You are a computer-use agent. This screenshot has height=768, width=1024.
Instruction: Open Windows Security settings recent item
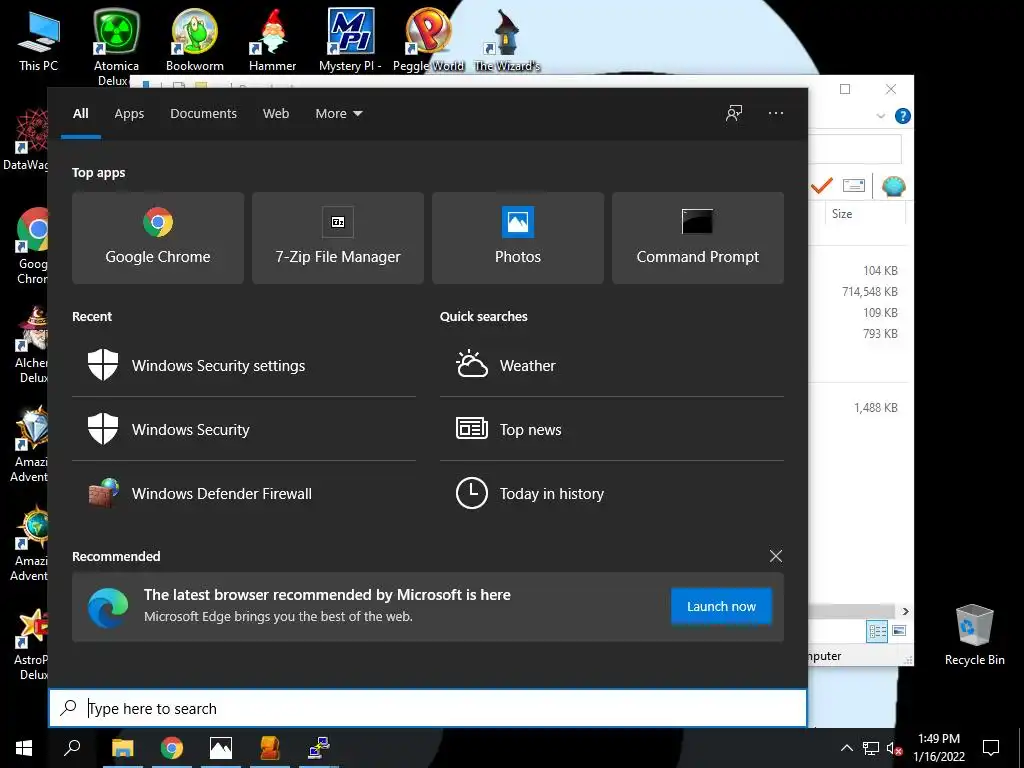click(244, 365)
